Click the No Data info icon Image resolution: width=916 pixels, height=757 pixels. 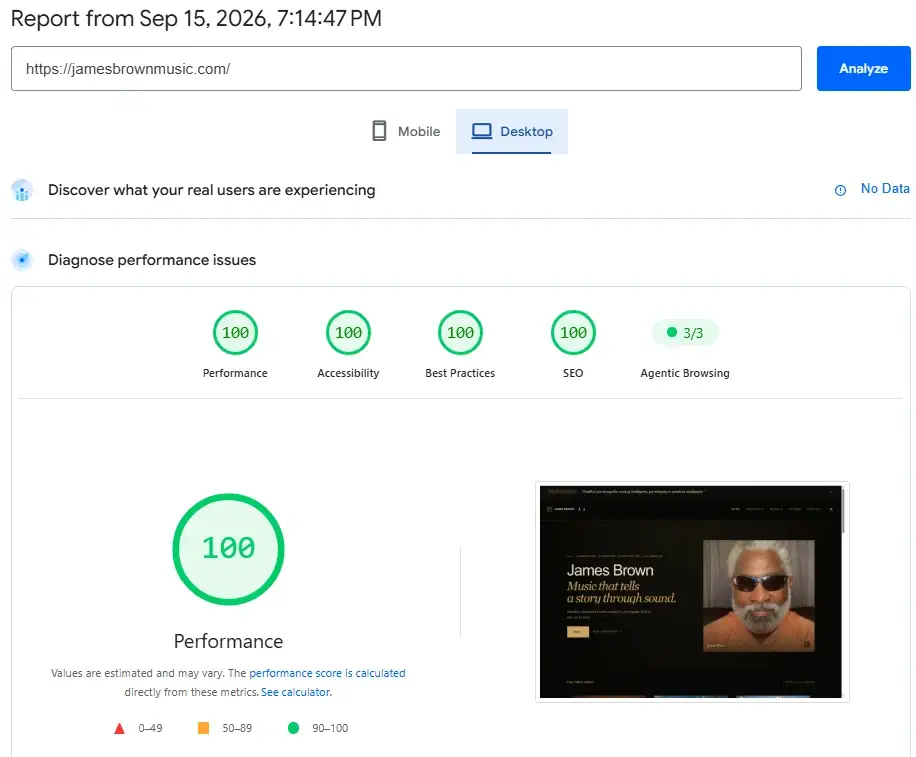tap(840, 190)
